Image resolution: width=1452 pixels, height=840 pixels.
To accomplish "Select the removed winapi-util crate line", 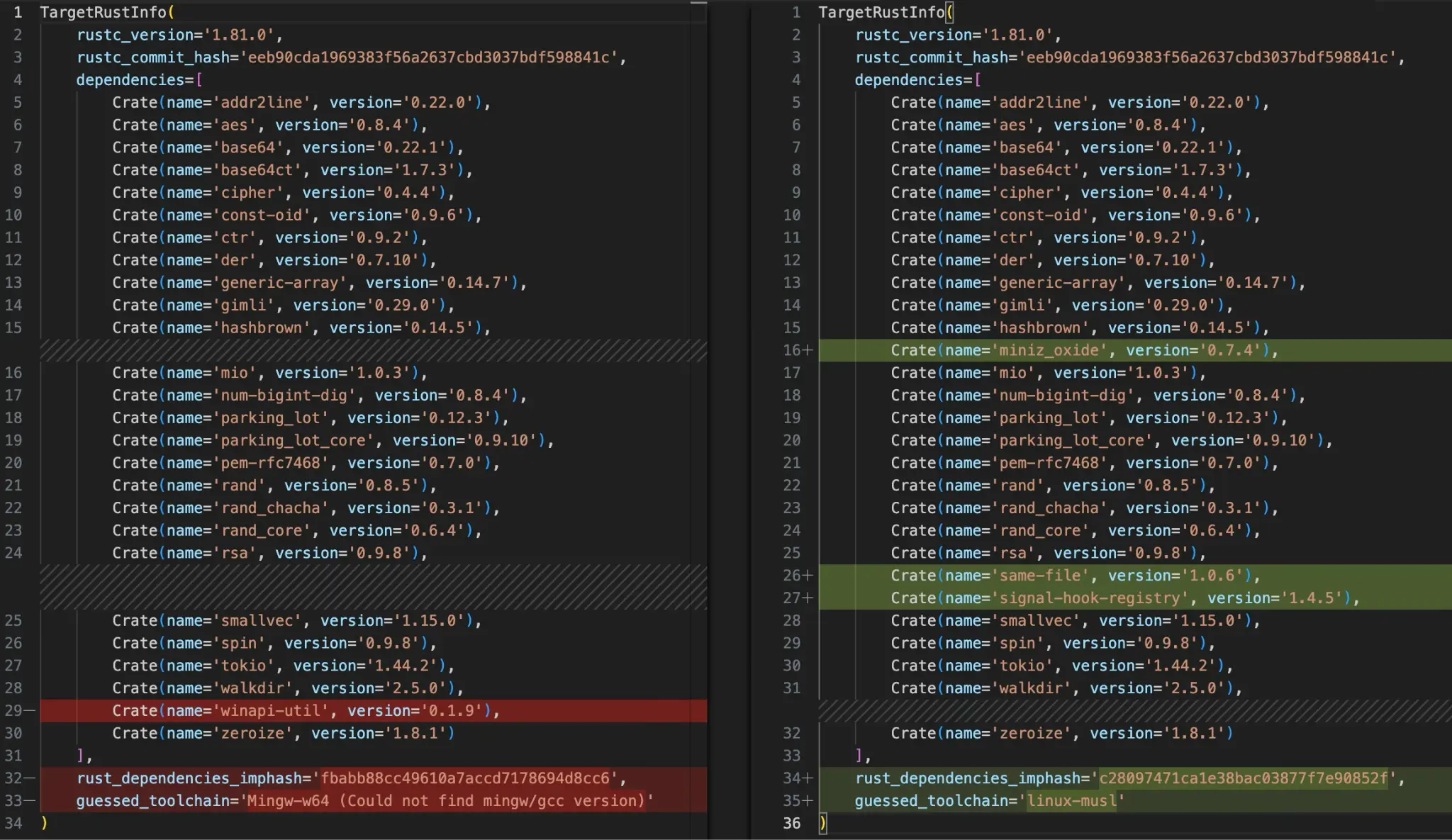I will (305, 710).
